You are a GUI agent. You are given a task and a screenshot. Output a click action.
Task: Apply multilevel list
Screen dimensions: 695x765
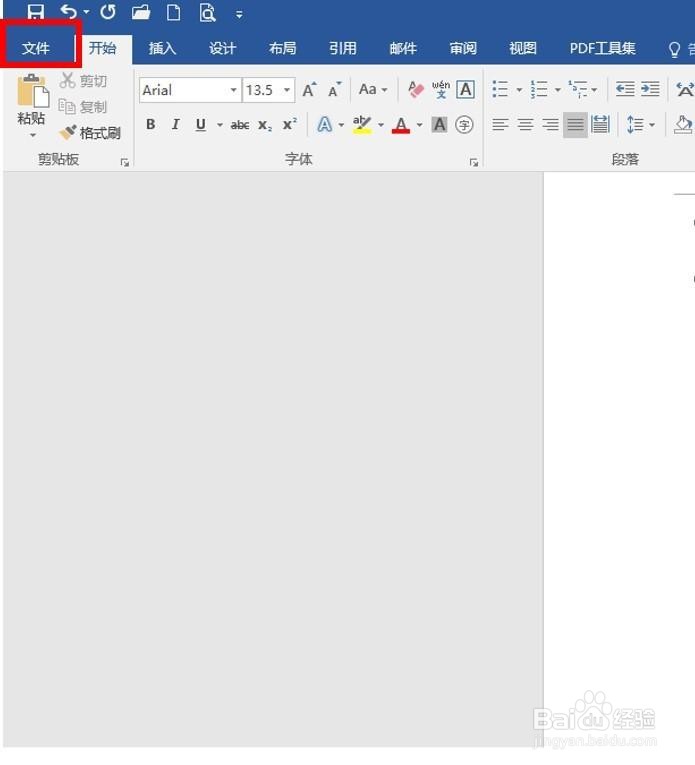[578, 89]
